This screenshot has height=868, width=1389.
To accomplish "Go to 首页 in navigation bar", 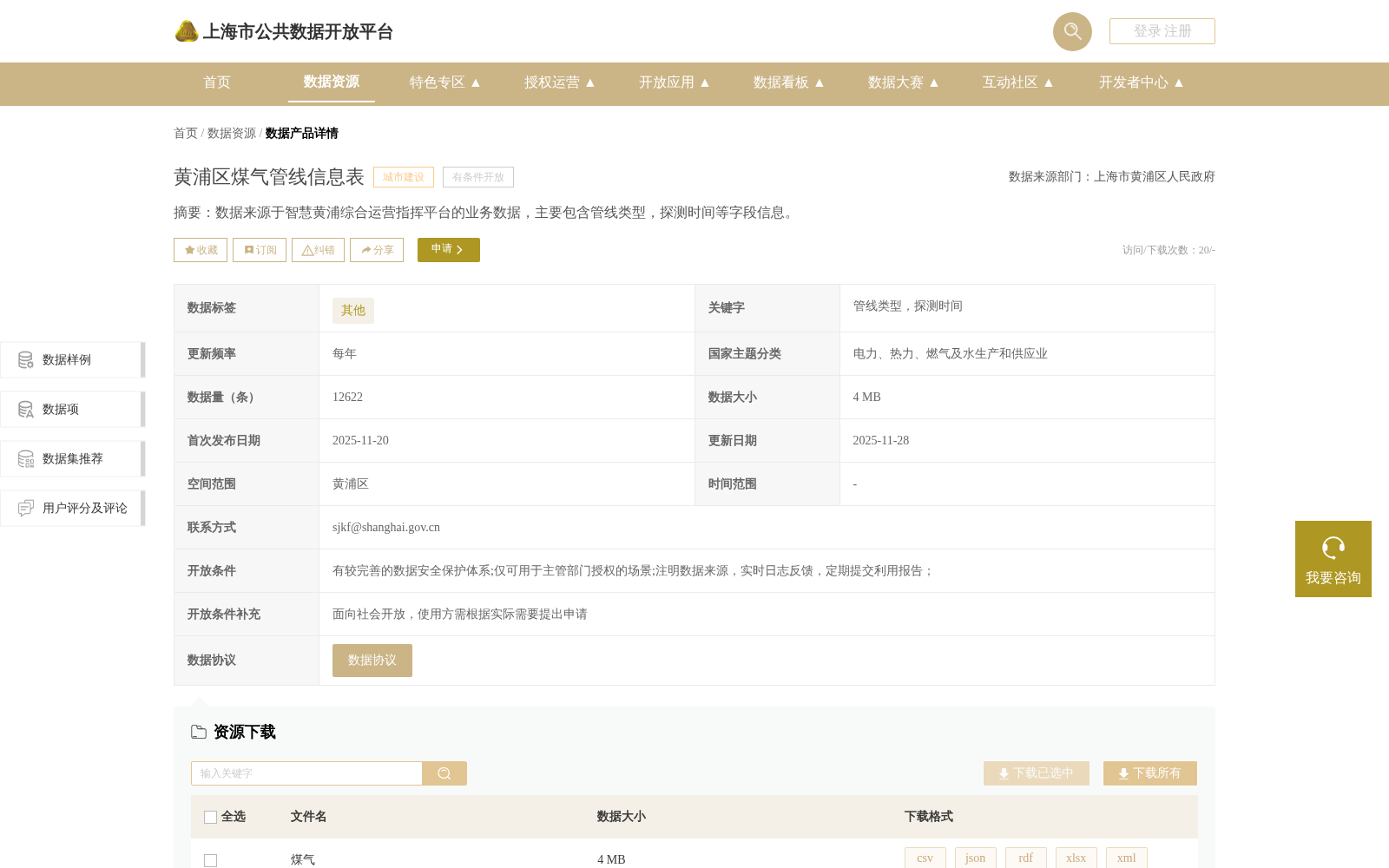I will click(x=217, y=82).
